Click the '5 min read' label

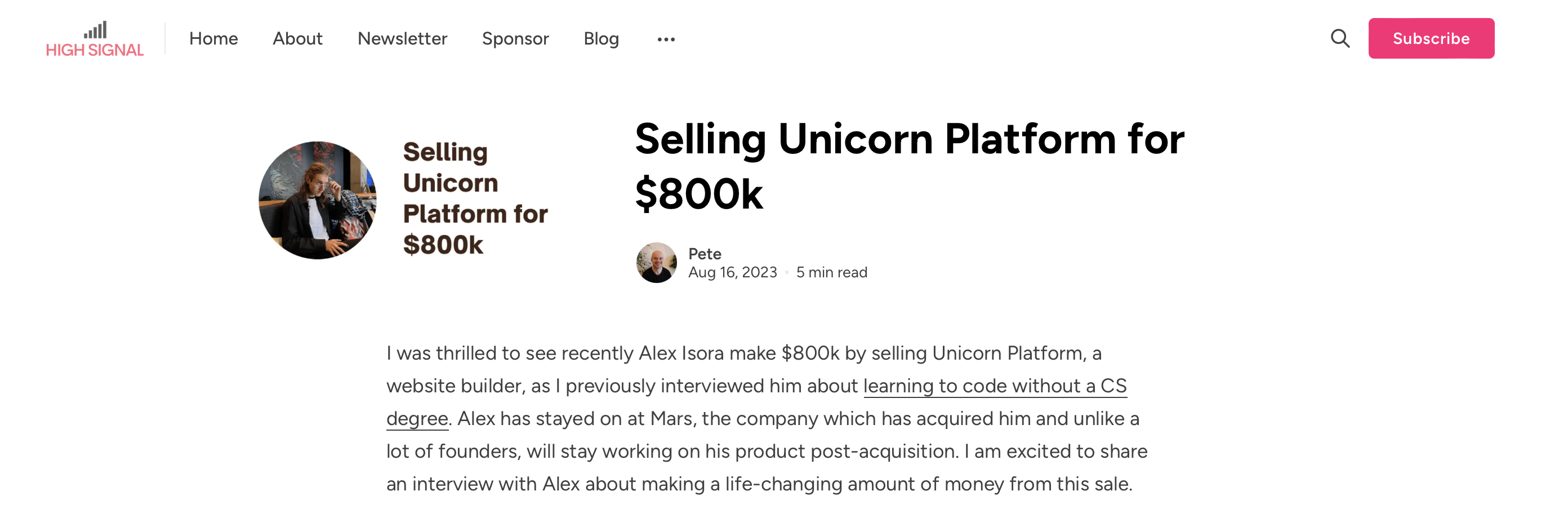(831, 272)
